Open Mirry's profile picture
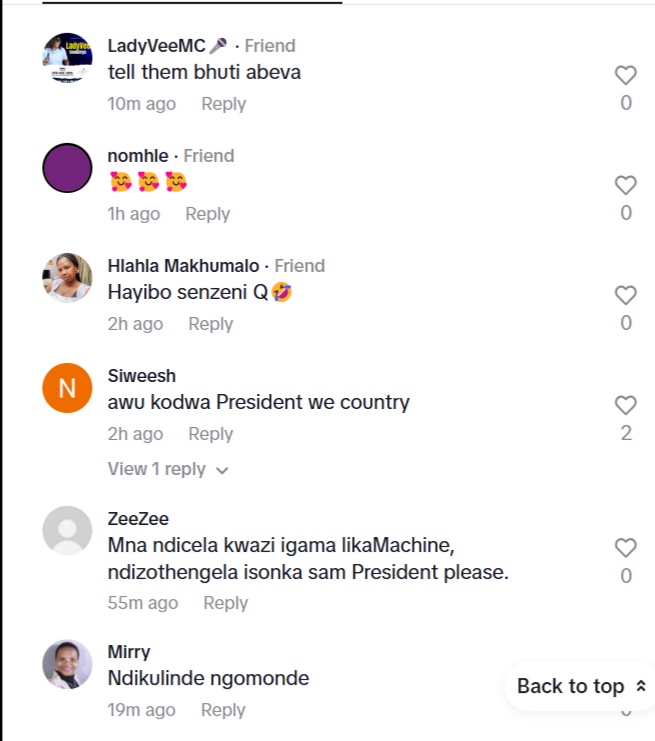Screen dimensions: 655x741 point(67,664)
